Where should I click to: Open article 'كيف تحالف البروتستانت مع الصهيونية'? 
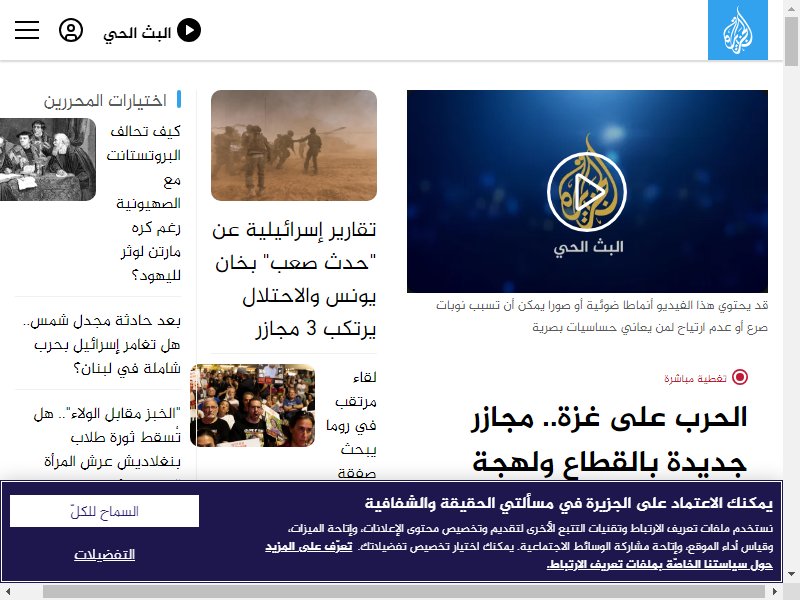pyautogui.click(x=143, y=203)
